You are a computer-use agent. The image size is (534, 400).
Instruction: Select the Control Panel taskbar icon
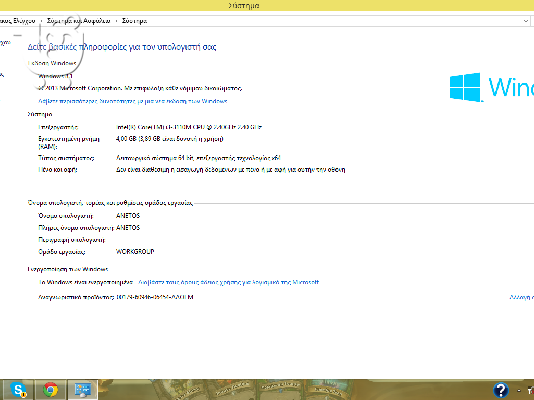83,390
